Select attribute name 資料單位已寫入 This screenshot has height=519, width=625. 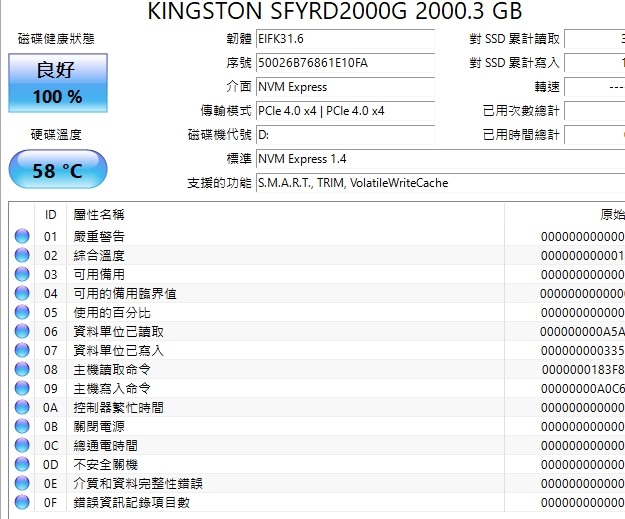pos(118,351)
